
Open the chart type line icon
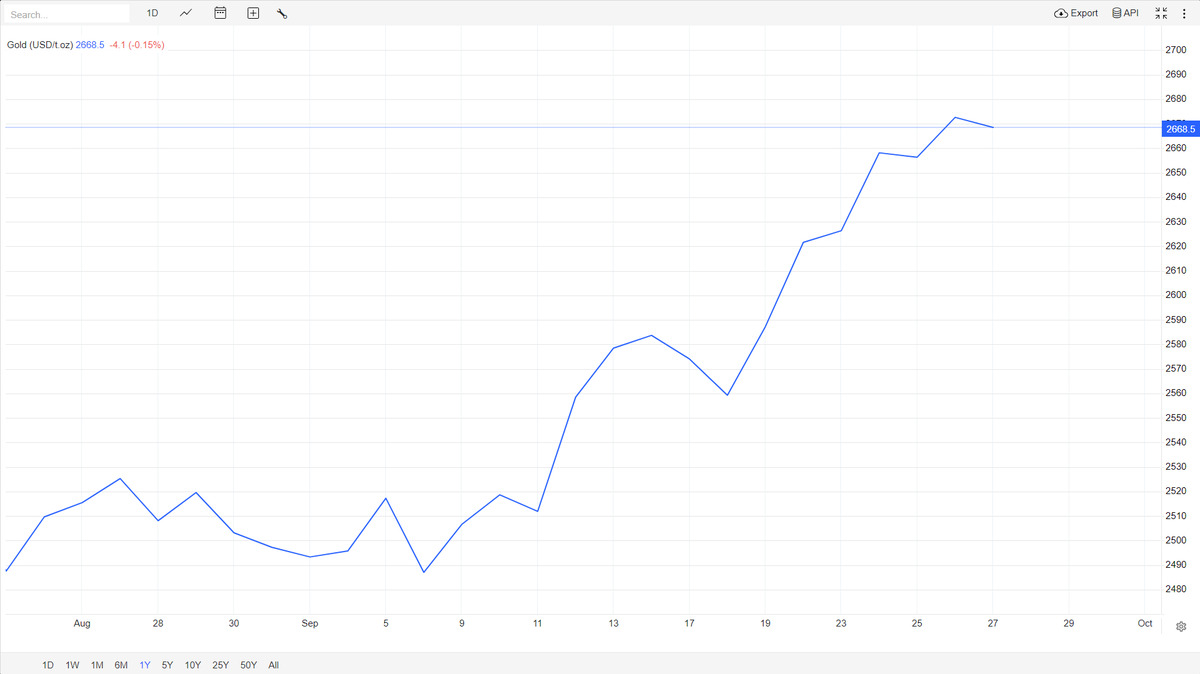point(186,13)
